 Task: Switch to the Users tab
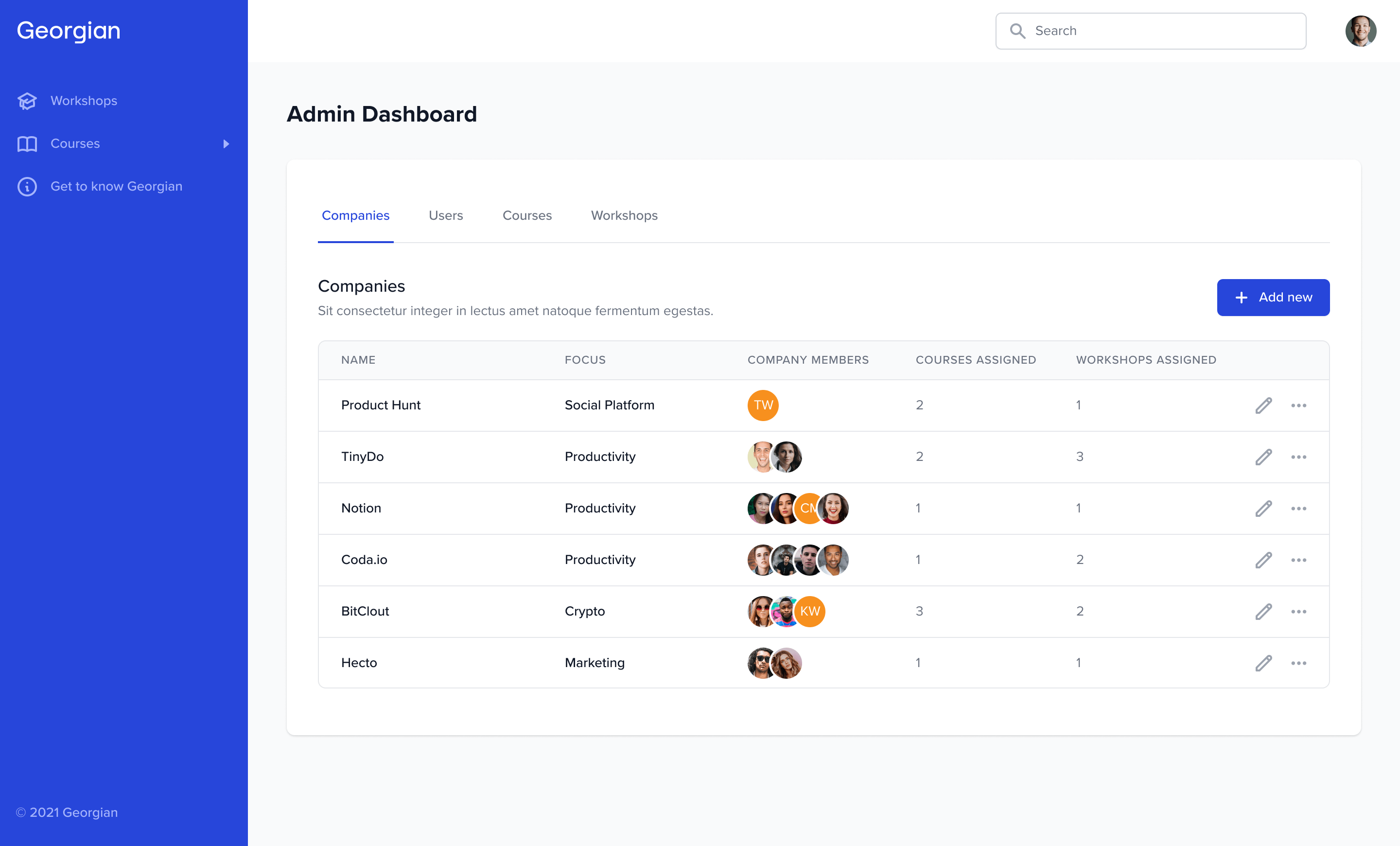(x=445, y=216)
